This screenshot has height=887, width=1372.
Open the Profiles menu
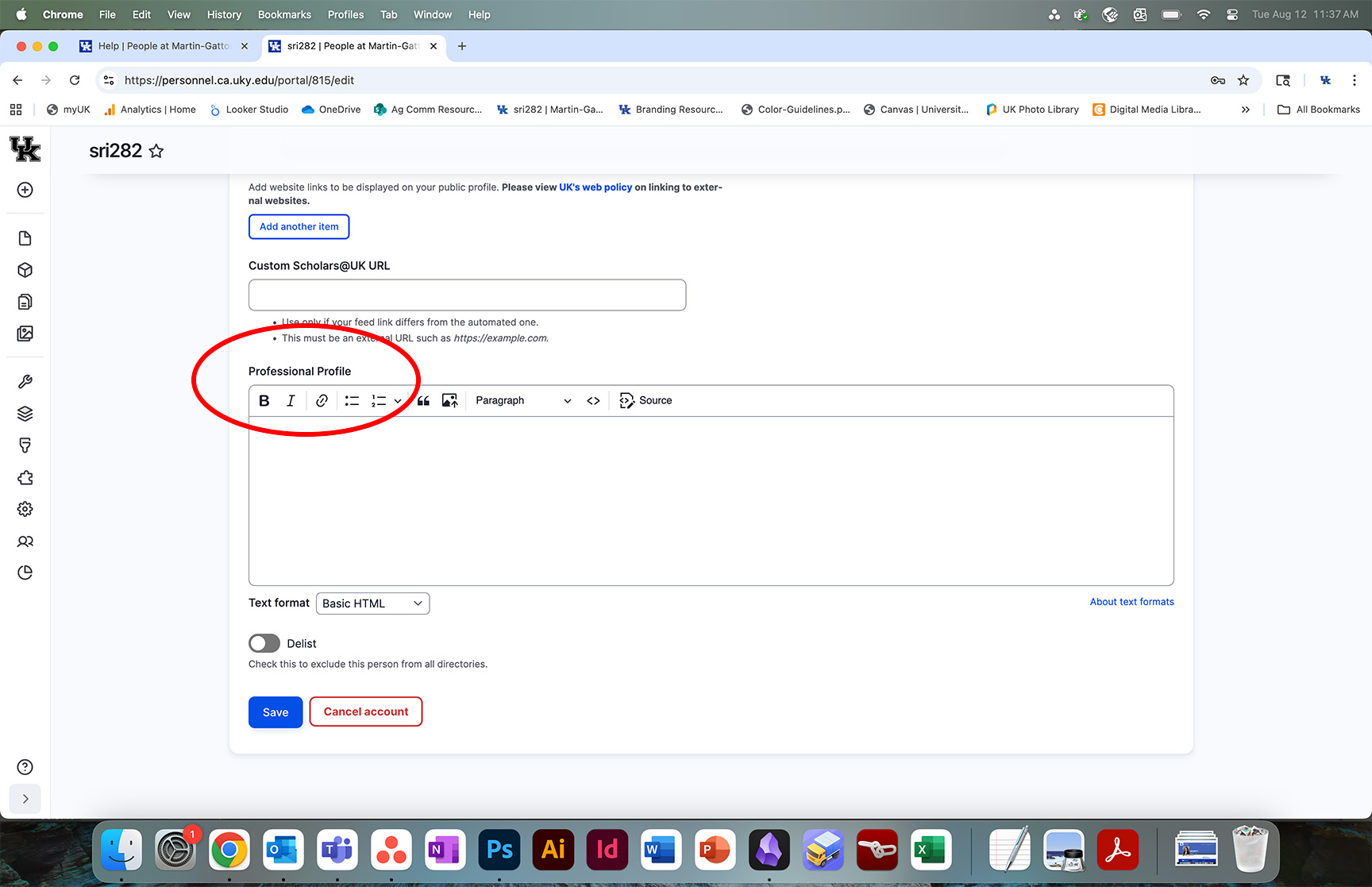(x=345, y=14)
